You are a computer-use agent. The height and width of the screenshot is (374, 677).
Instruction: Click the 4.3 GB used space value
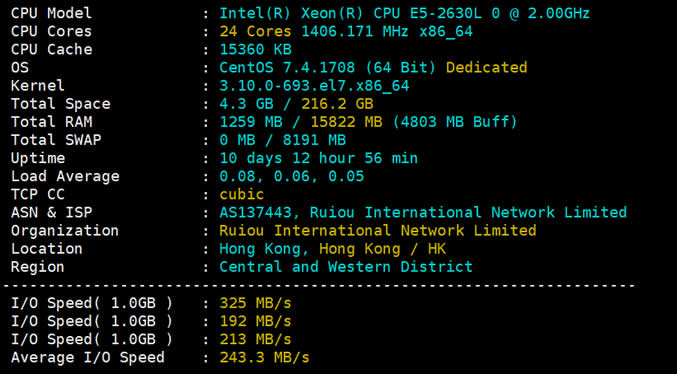click(247, 104)
